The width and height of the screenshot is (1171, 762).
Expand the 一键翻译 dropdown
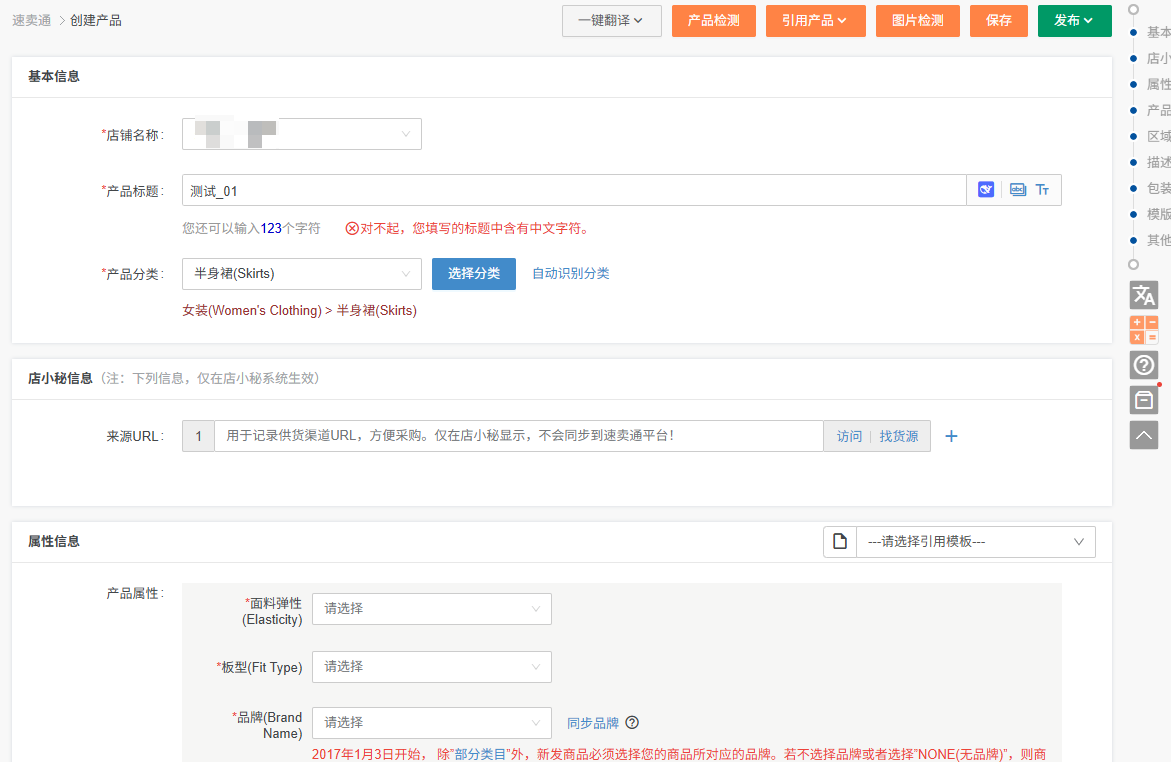click(611, 21)
